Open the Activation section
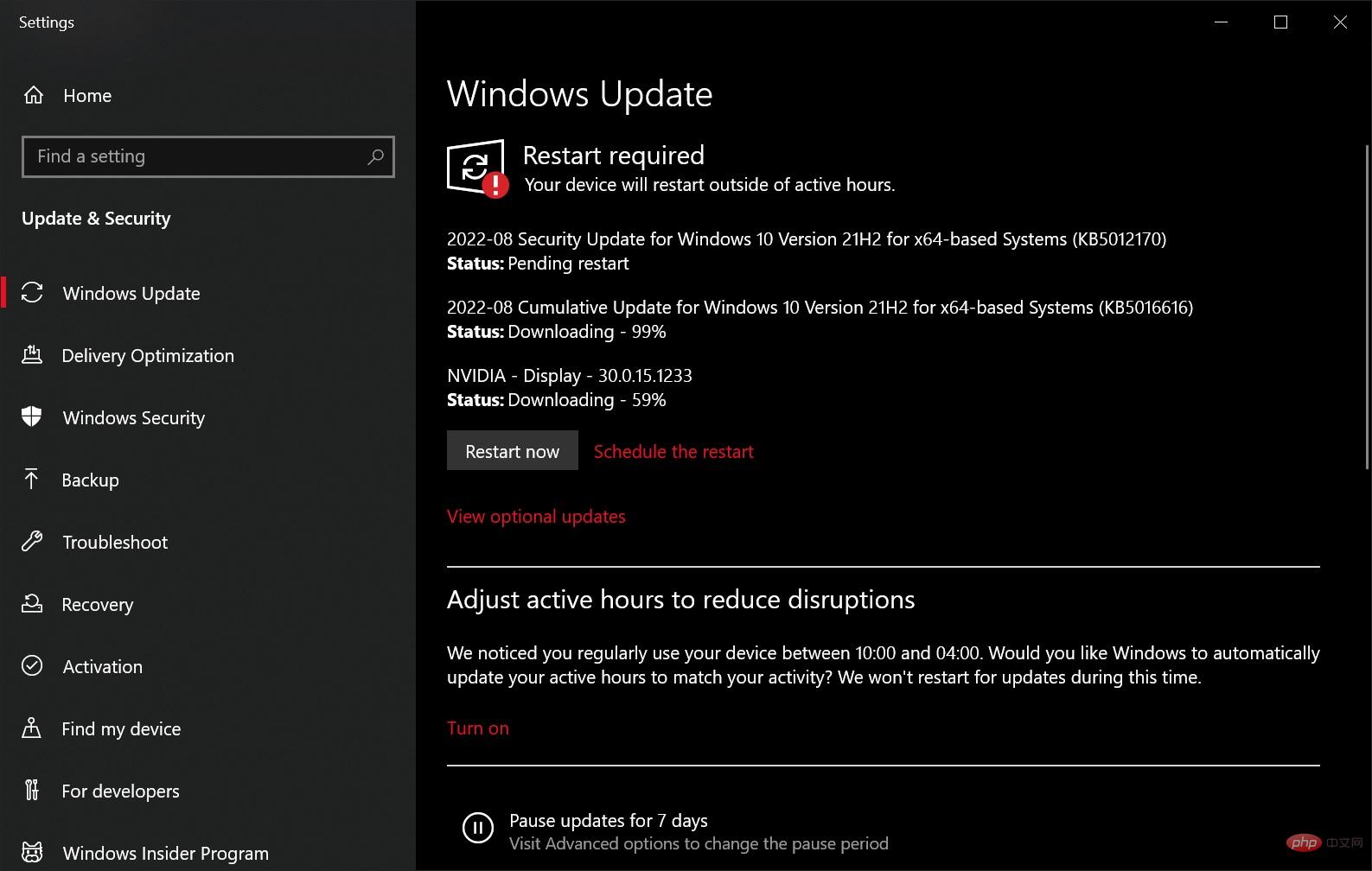The image size is (1372, 871). tap(103, 667)
